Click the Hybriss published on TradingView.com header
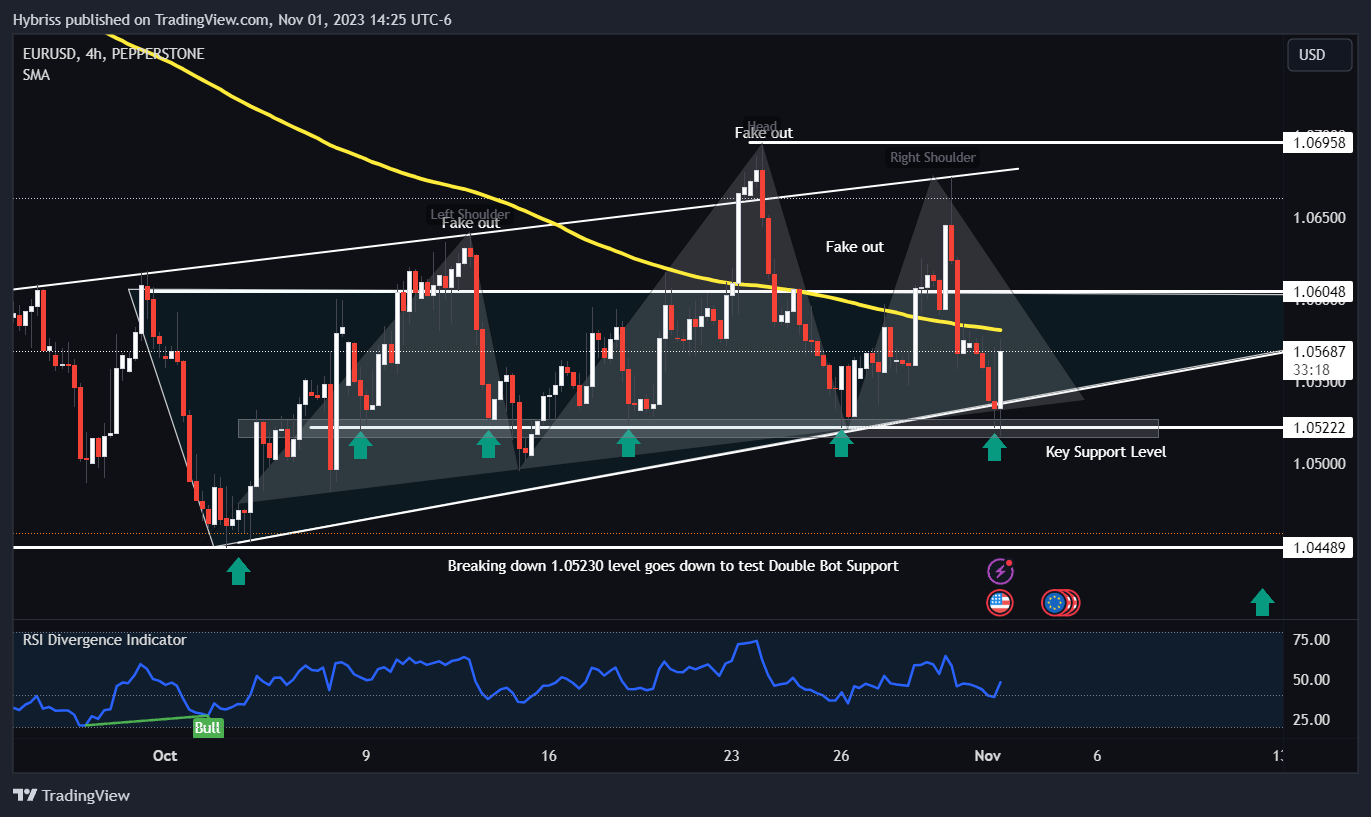 coord(231,19)
